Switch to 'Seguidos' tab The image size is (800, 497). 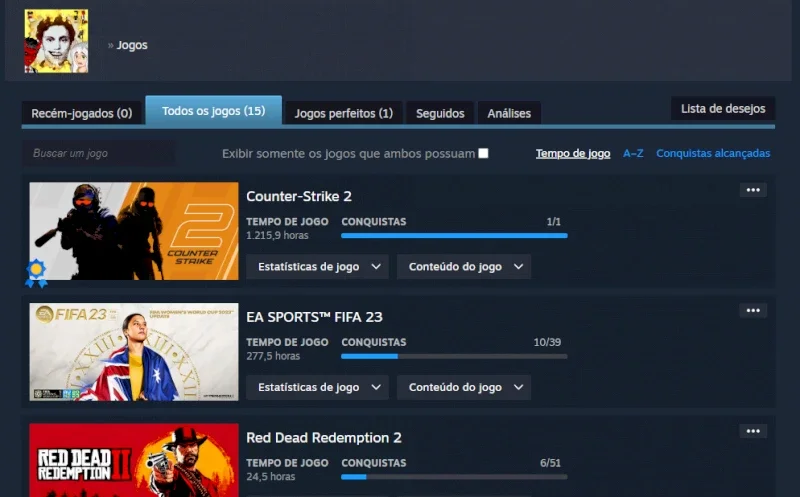point(440,113)
